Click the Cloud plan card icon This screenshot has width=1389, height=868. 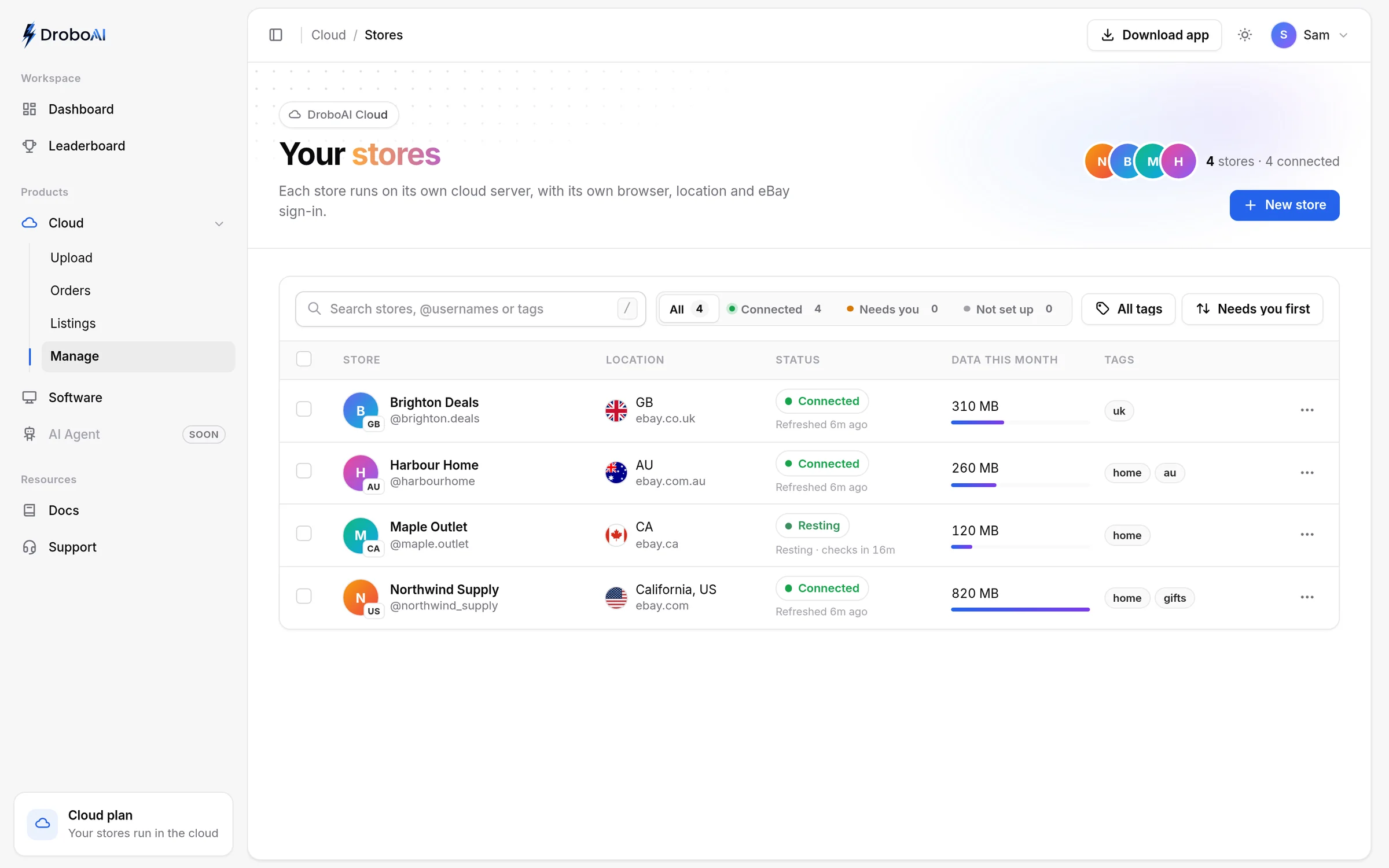(42, 823)
